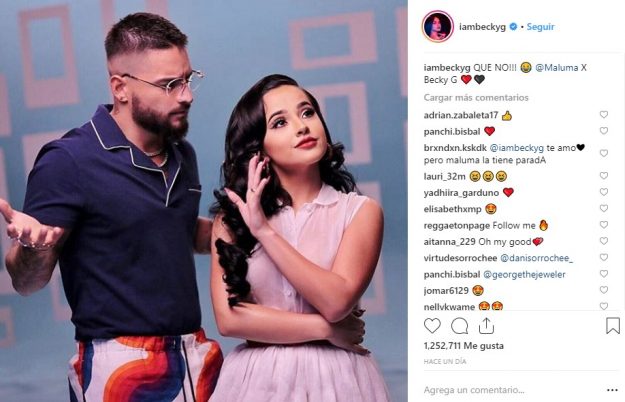
Task: Like reggaetonpage's Follow me comment
Action: click(604, 225)
